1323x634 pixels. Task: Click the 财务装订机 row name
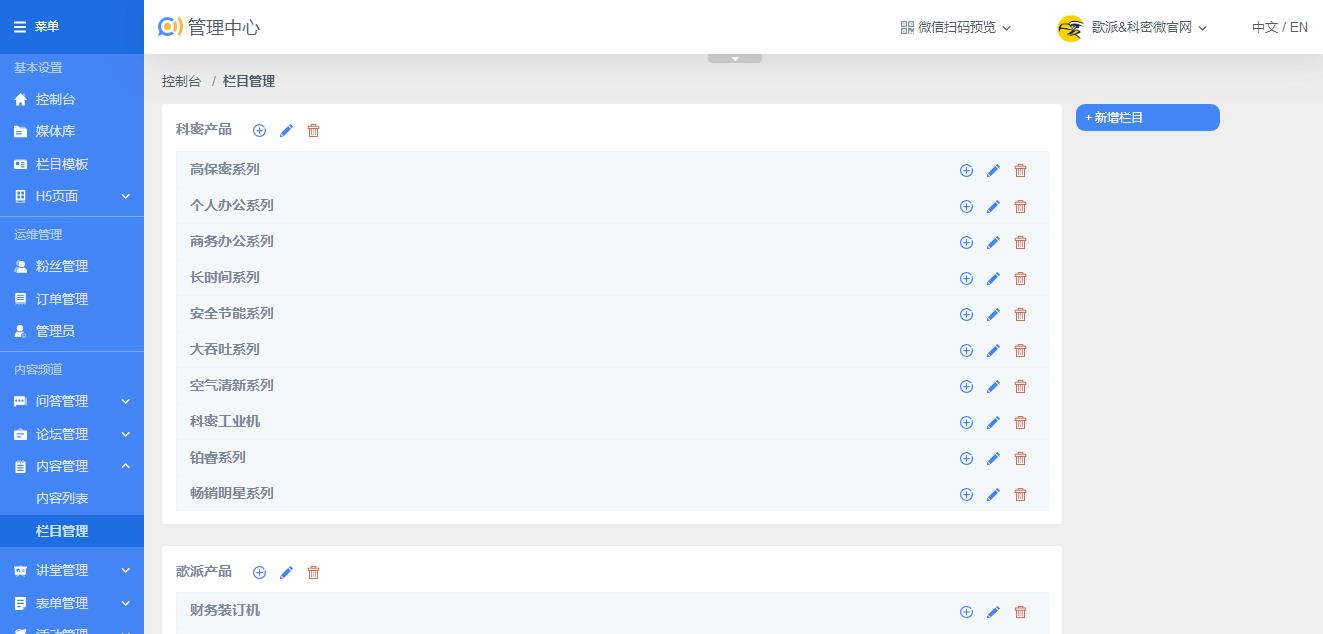pyautogui.click(x=225, y=611)
